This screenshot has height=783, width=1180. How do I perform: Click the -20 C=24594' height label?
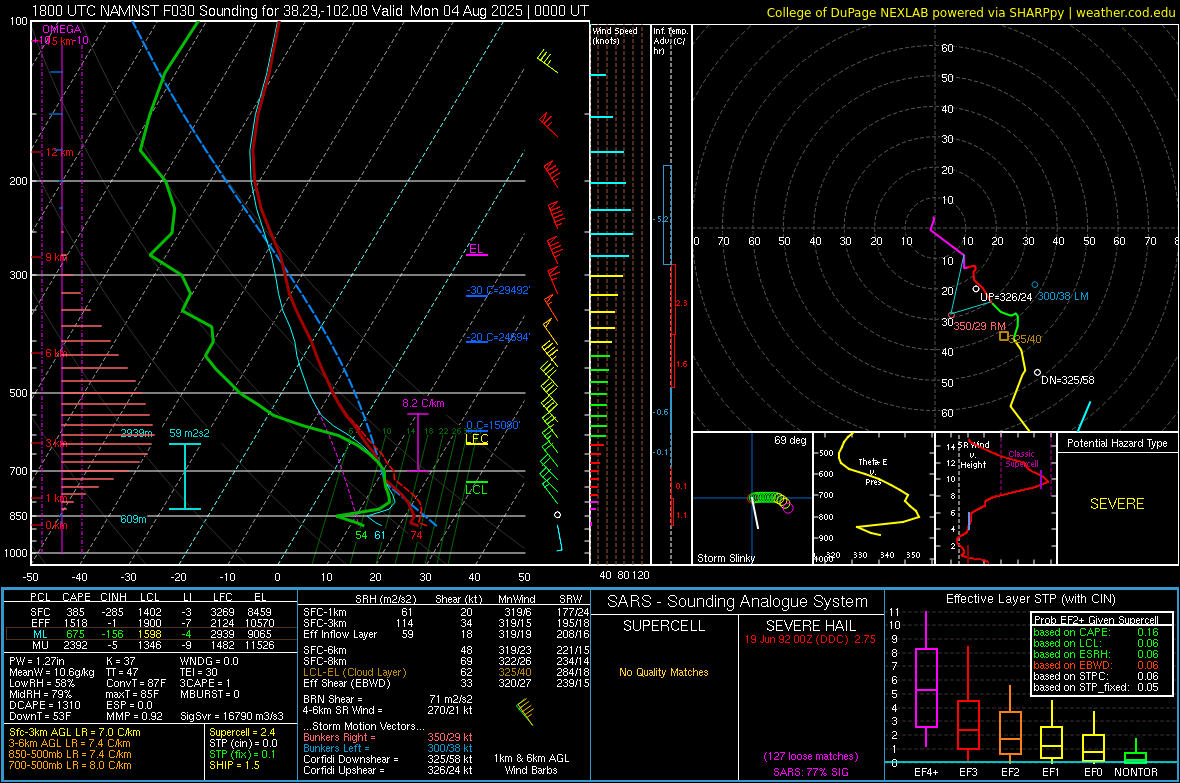coord(497,337)
